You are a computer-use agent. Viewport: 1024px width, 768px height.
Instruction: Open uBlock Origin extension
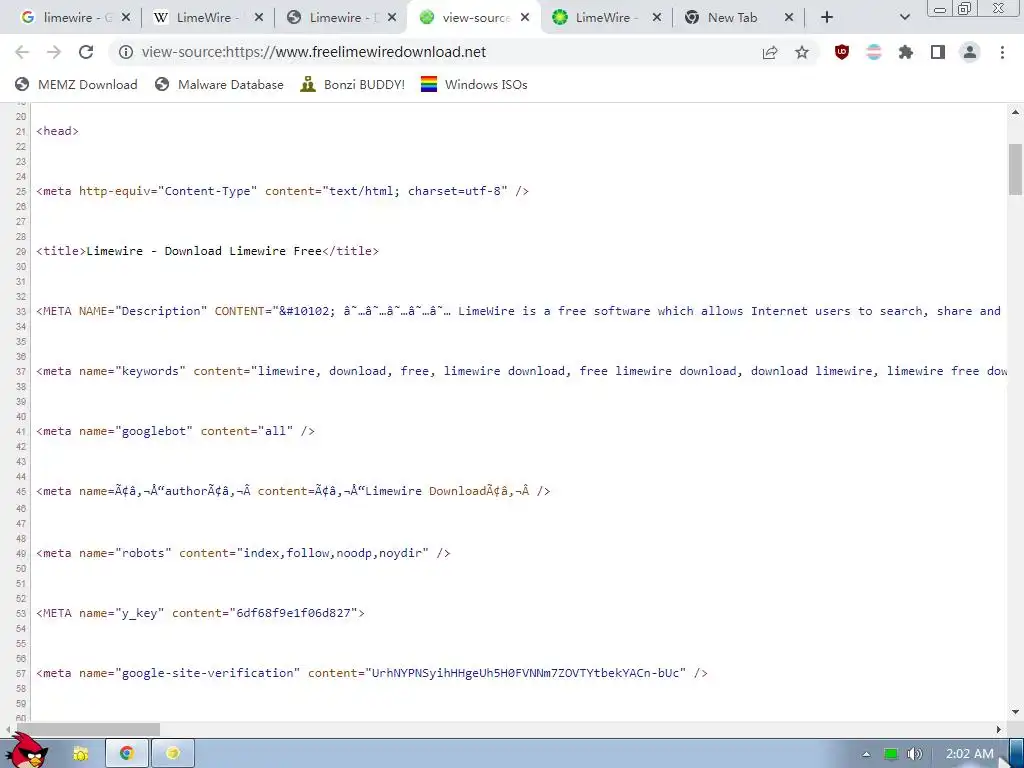(842, 52)
